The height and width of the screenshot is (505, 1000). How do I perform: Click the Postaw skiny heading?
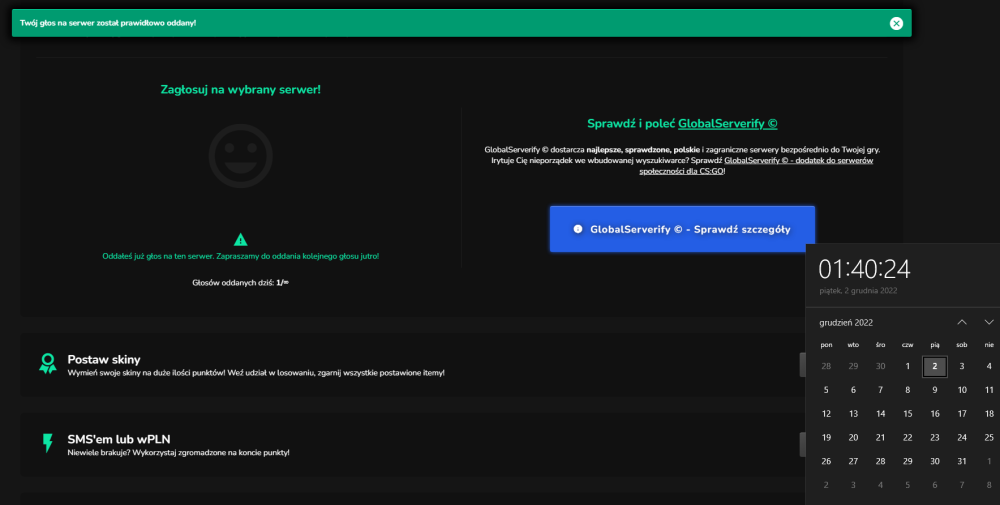[104, 360]
